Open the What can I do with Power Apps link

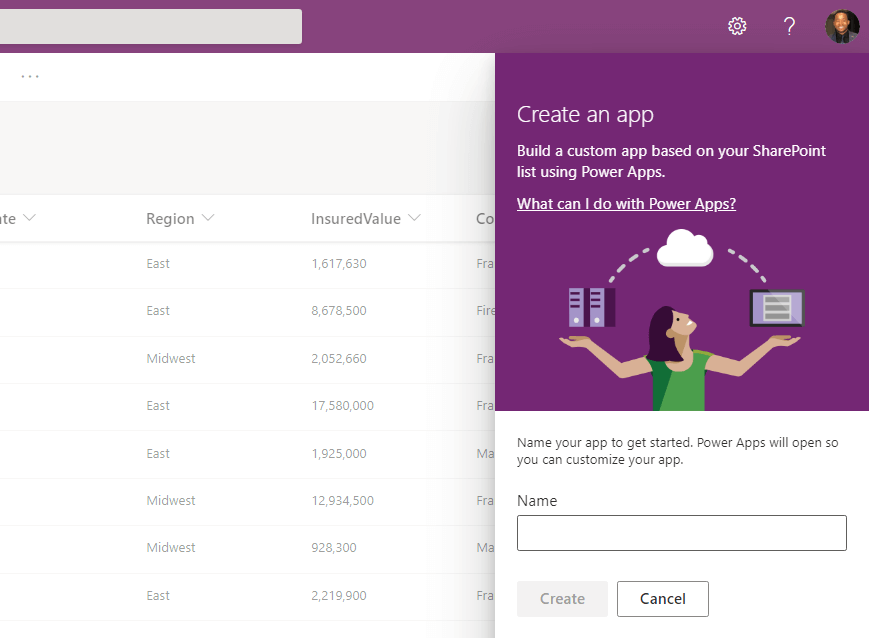pyautogui.click(x=626, y=204)
